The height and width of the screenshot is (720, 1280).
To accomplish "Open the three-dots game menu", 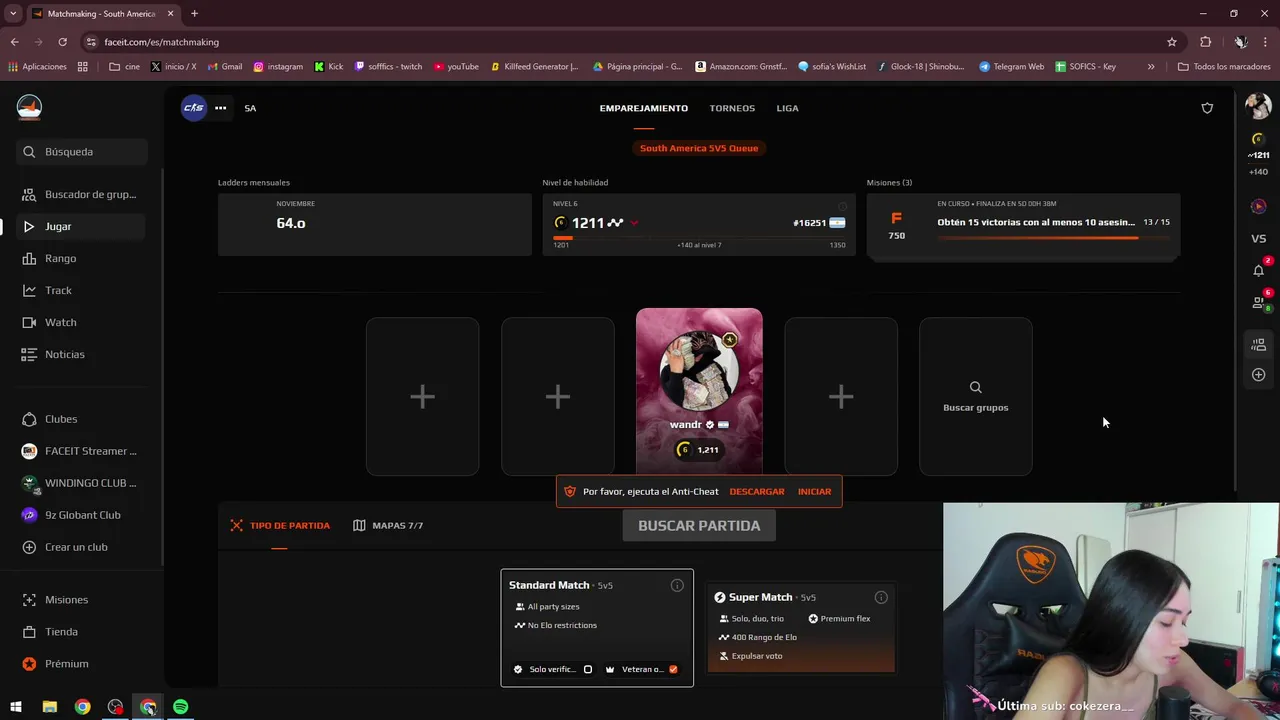I will coord(220,108).
